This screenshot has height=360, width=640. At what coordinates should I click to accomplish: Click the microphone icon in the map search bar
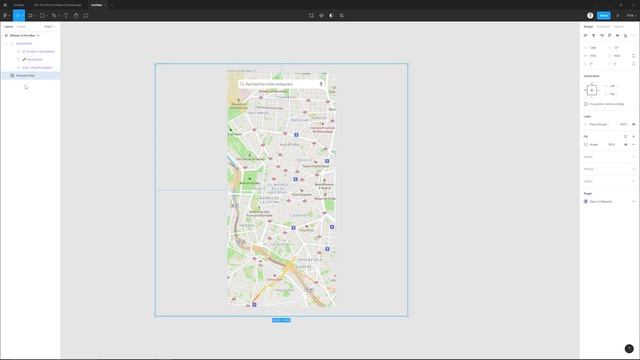321,84
